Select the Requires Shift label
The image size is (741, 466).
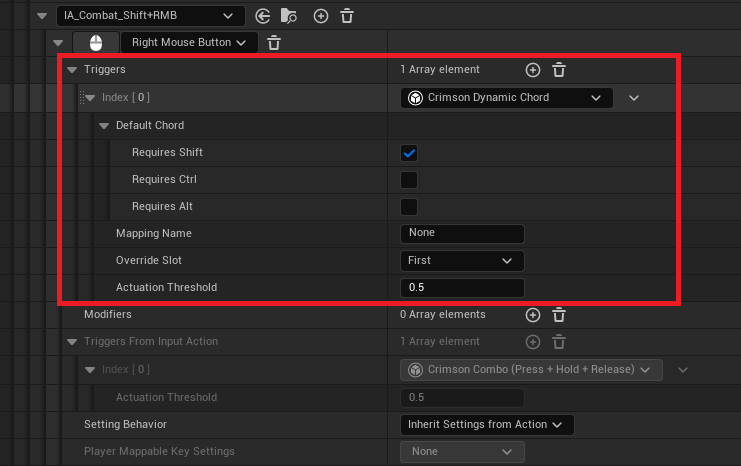tap(167, 152)
